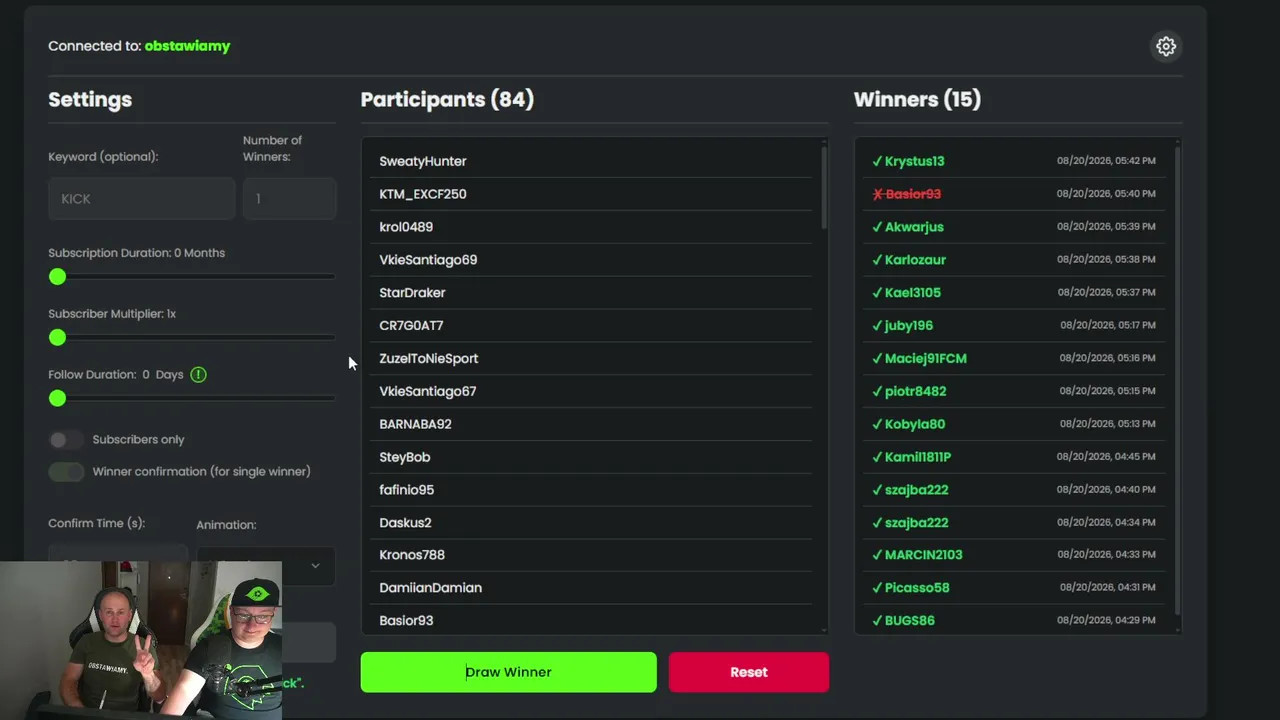Viewport: 1280px width, 720px height.
Task: Open the settings gear icon
Action: (x=1166, y=46)
